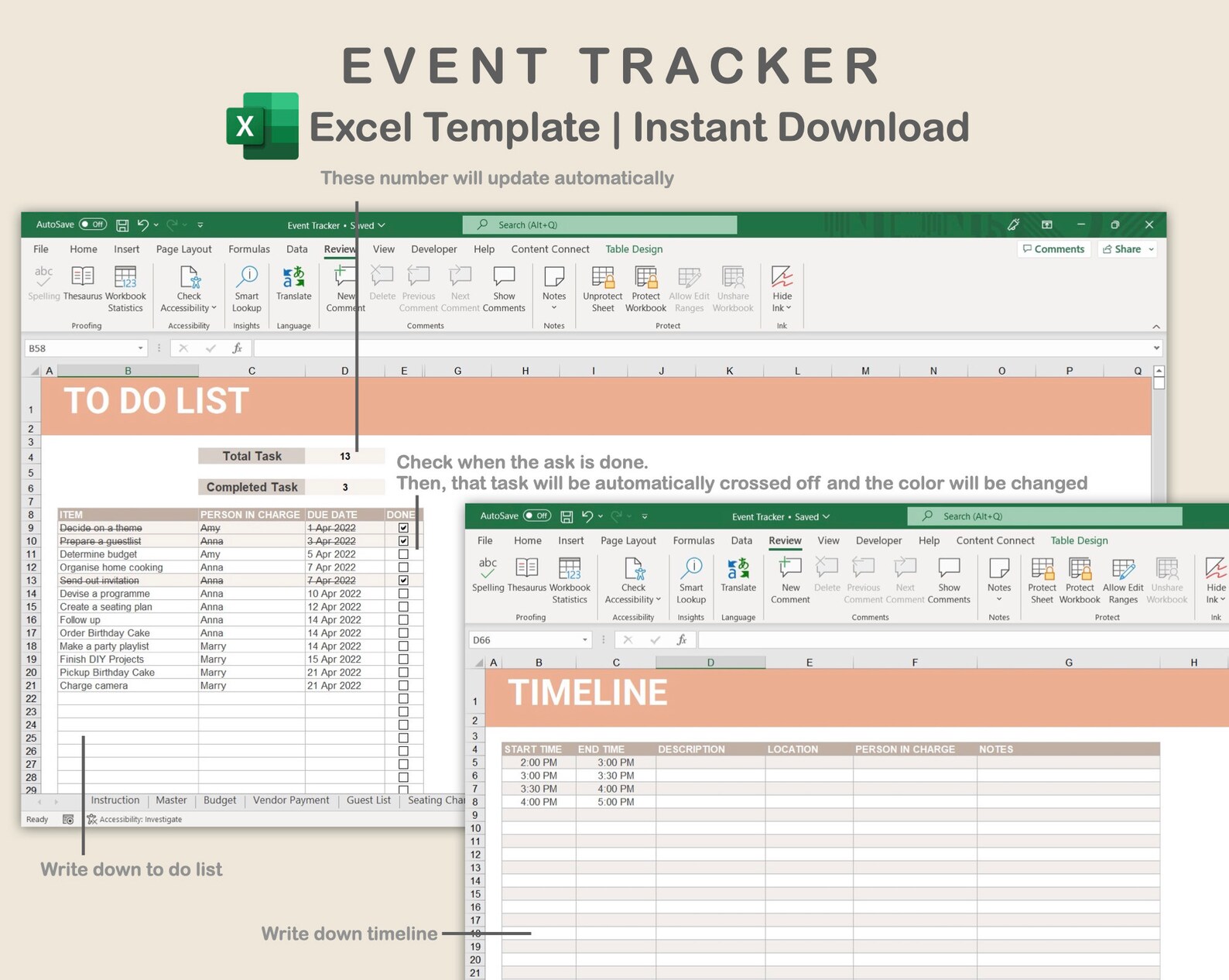Click Ribbon Display Options in title bar
Image resolution: width=1229 pixels, height=980 pixels.
1047,225
